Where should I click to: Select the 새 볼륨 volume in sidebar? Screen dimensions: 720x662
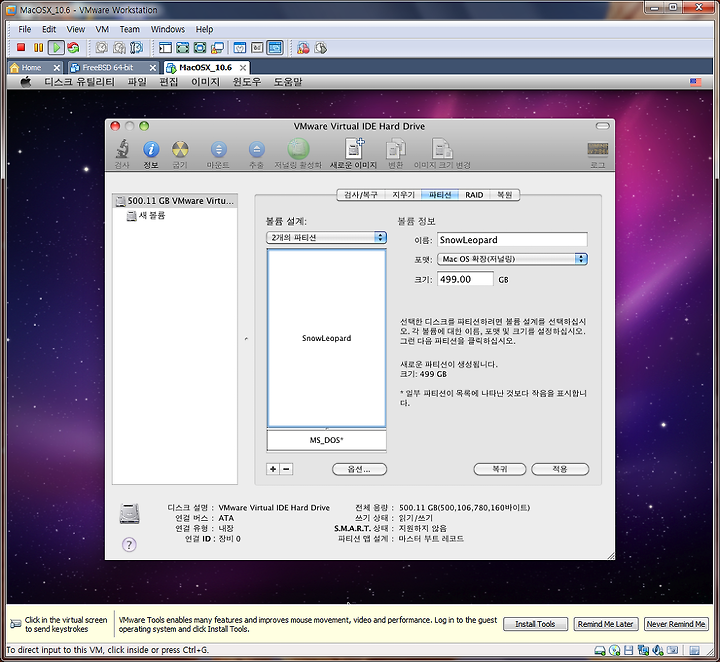[146, 215]
